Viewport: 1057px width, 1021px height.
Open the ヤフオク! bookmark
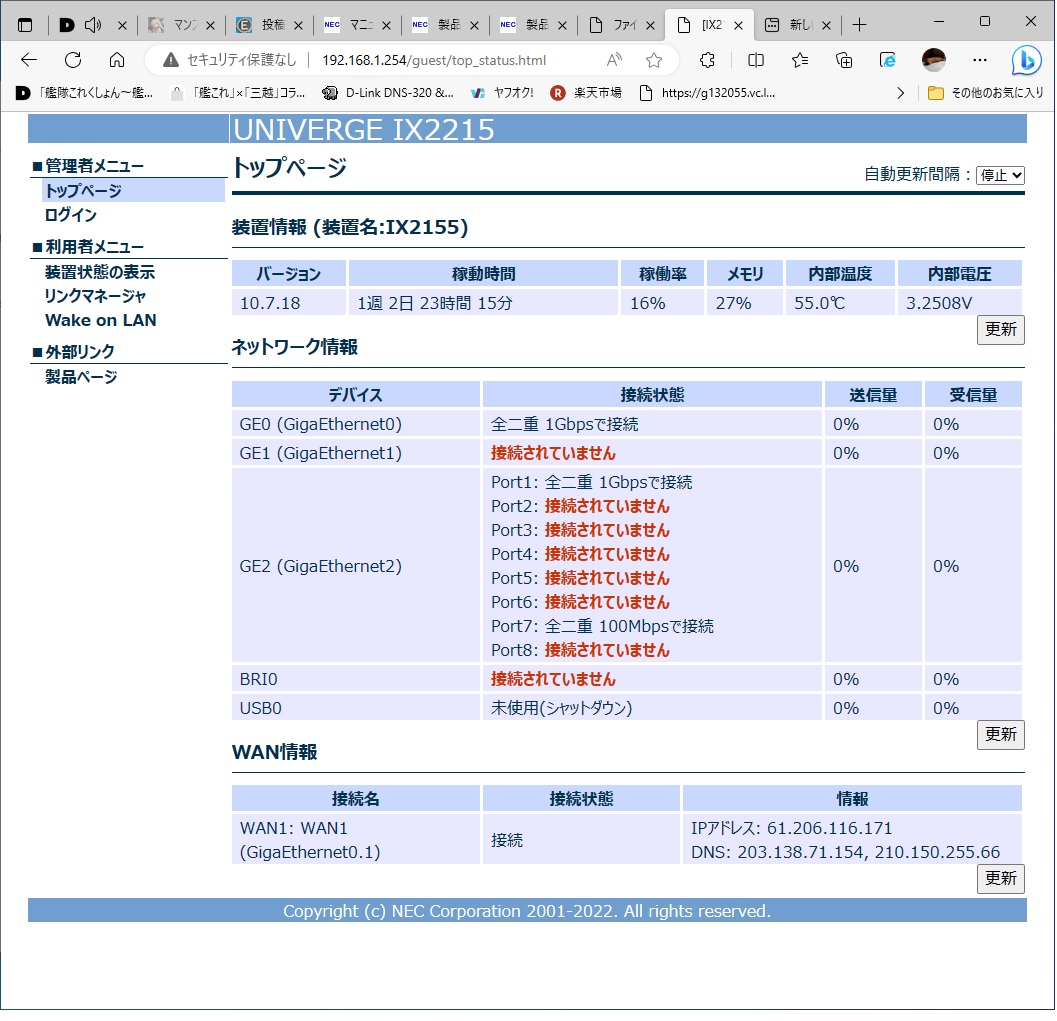pos(502,93)
